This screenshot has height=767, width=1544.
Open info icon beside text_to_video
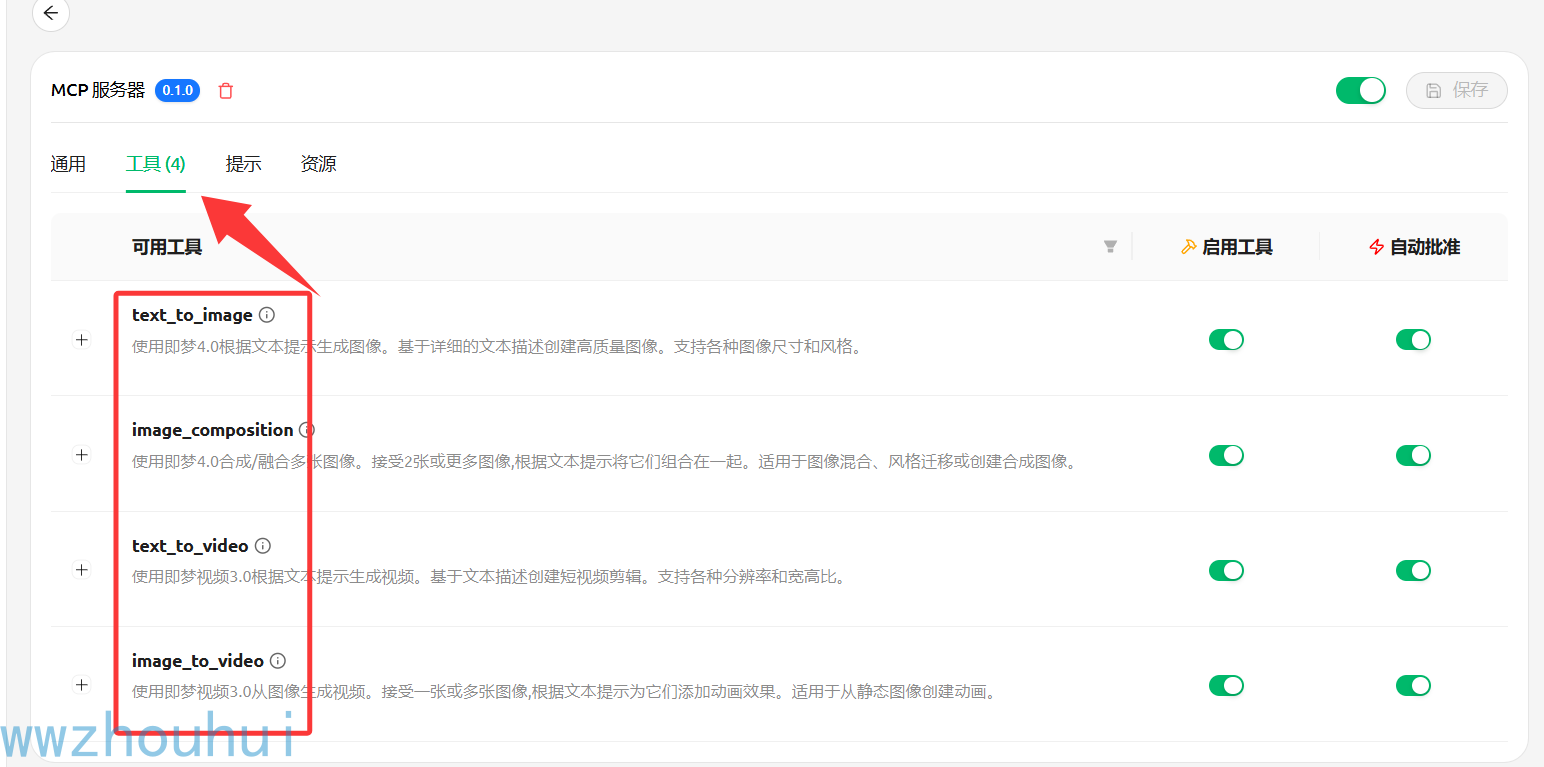(263, 546)
